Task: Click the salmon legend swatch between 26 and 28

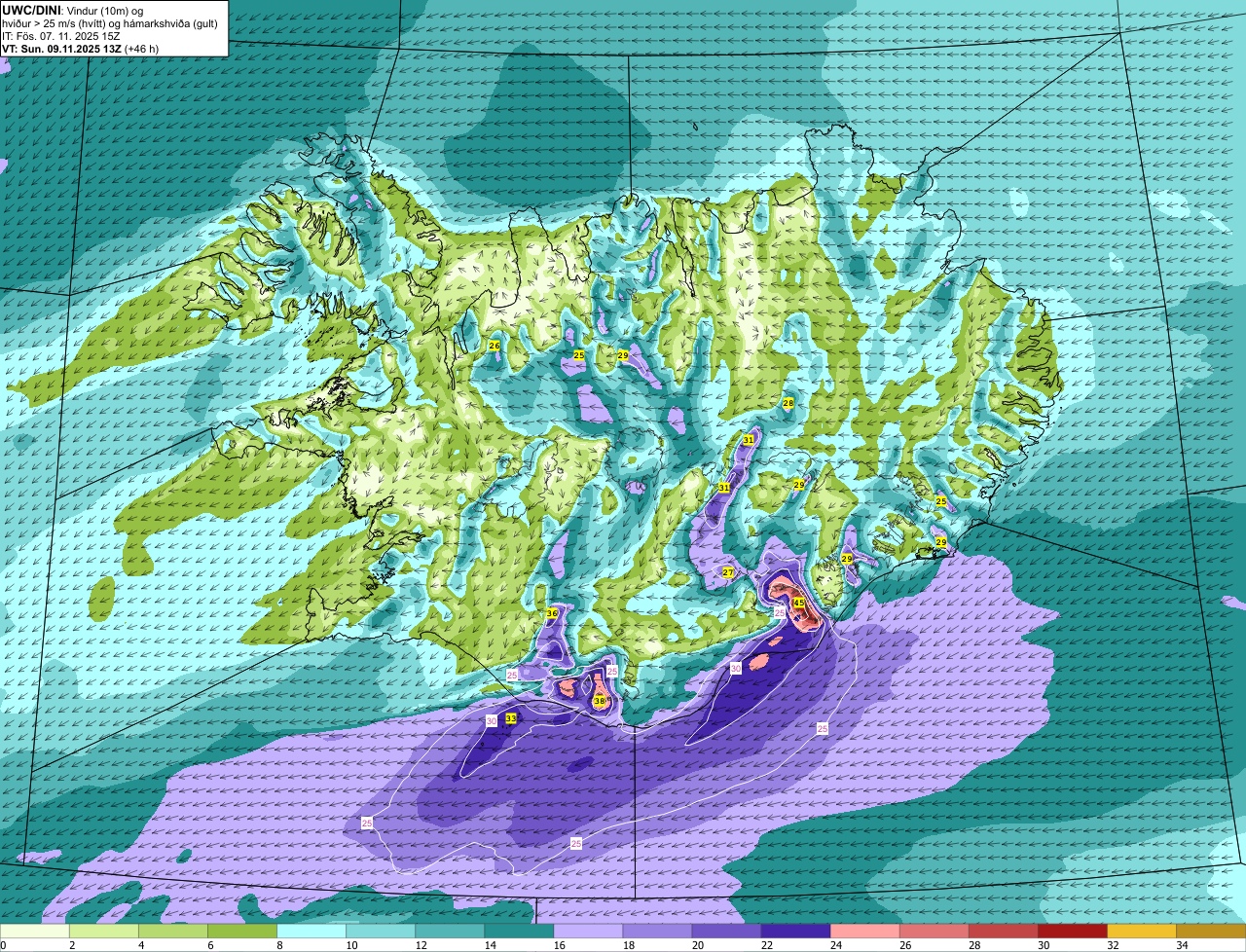Action: point(934,932)
